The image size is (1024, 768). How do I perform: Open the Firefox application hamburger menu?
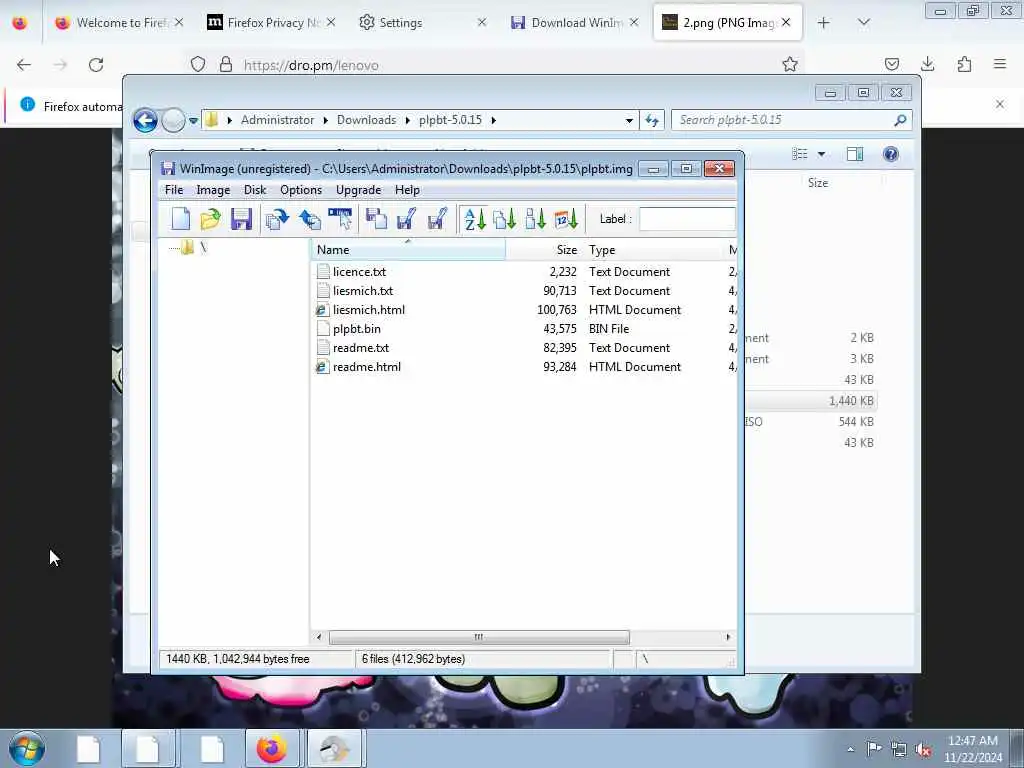tap(1000, 64)
